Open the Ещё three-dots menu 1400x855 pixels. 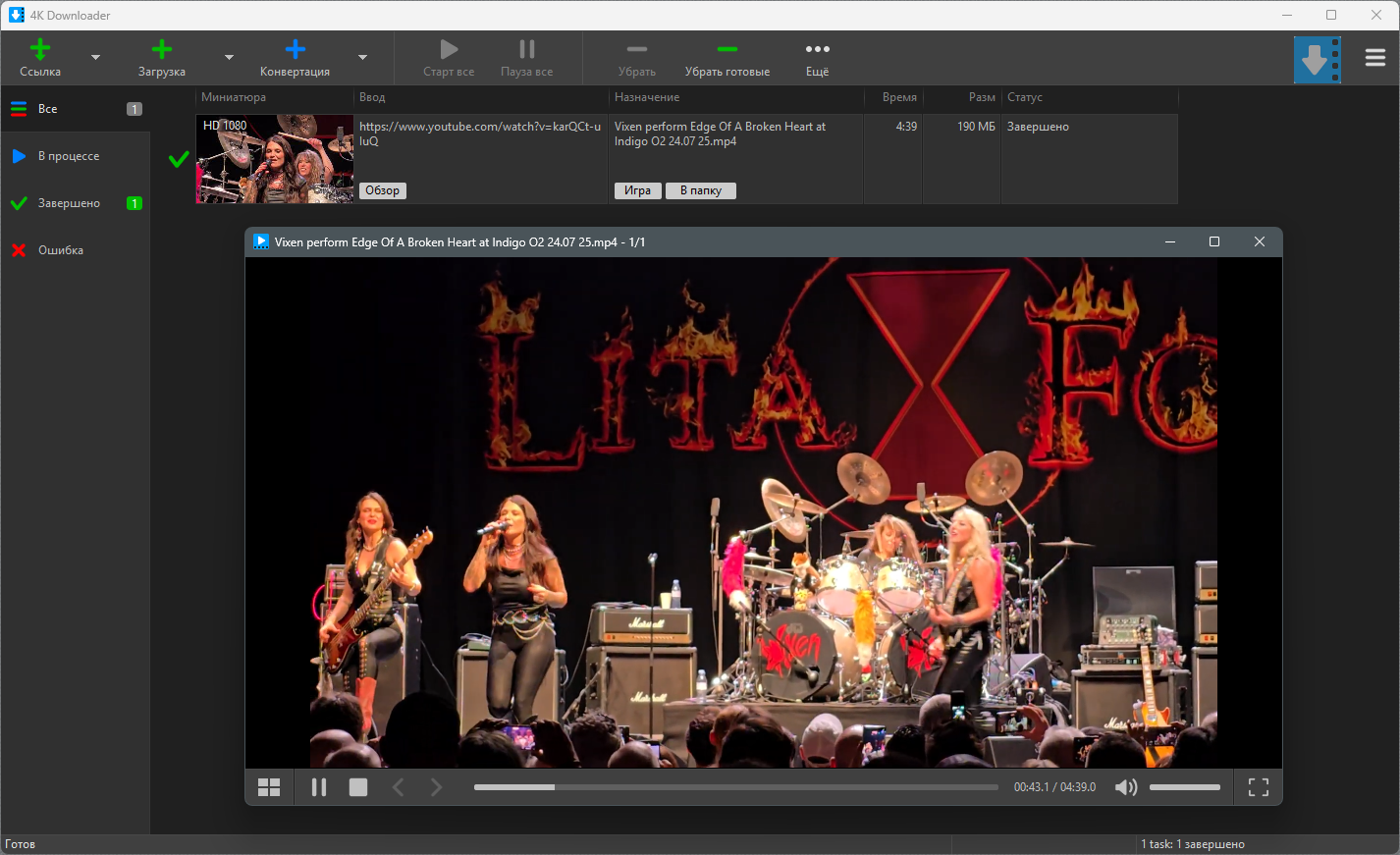pyautogui.click(x=817, y=50)
